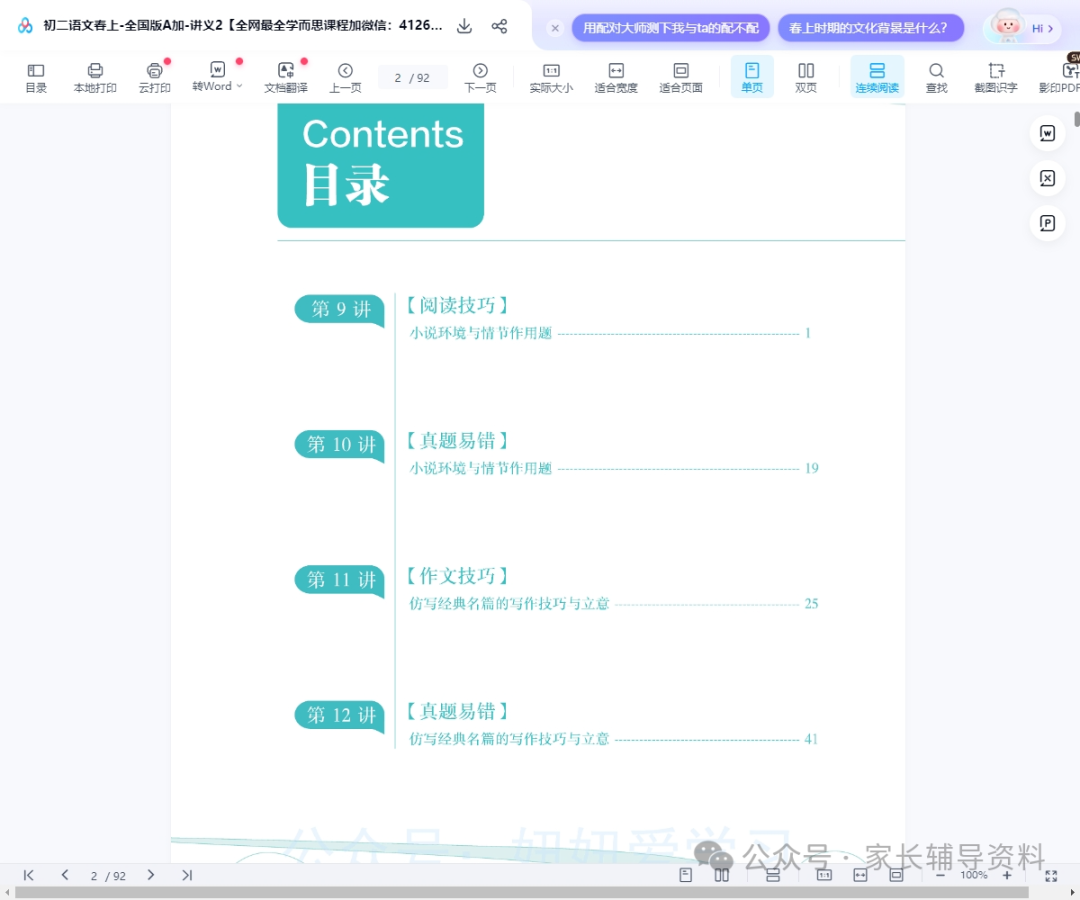Screen dimensions: 1080x900
Task: Toggle 连续阅读 continuous reading
Action: 877,77
